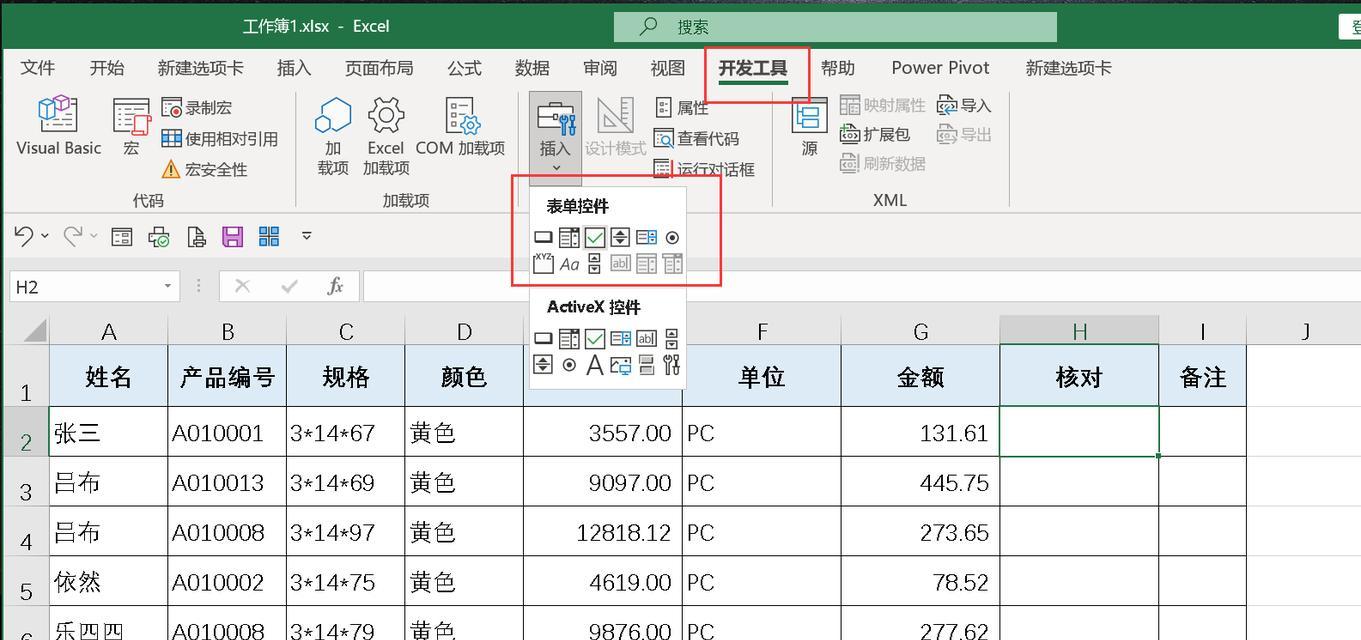The width and height of the screenshot is (1361, 640).
Task: Click the 搜索 search box
Action: pos(835,27)
